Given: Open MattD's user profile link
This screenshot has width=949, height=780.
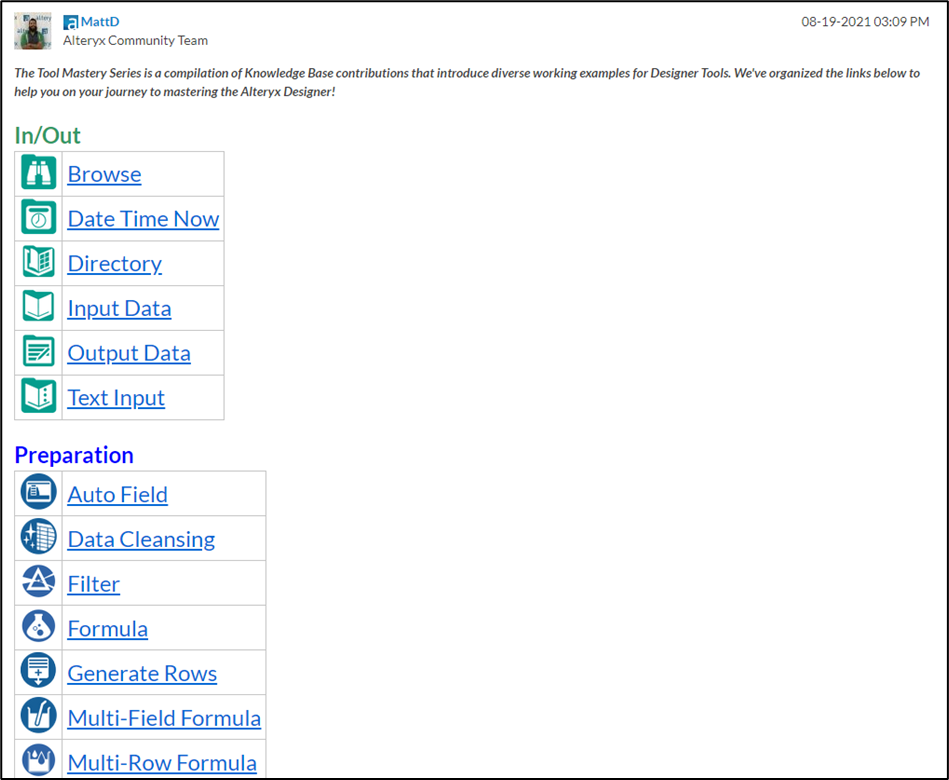Looking at the screenshot, I should (100, 22).
